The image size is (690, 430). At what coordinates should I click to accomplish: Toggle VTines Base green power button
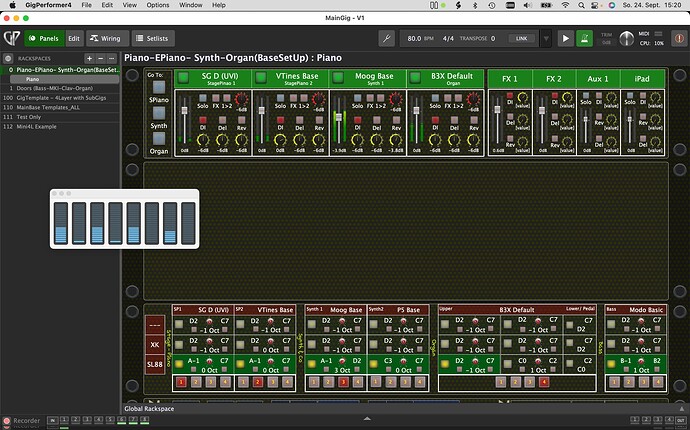pos(261,77)
